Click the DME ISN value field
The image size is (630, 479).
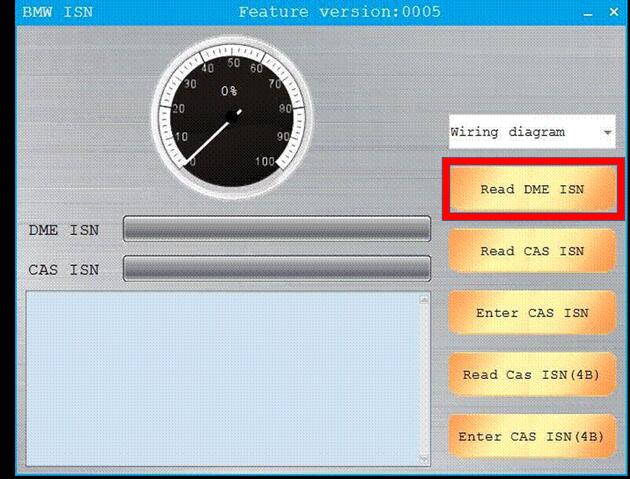(x=277, y=229)
